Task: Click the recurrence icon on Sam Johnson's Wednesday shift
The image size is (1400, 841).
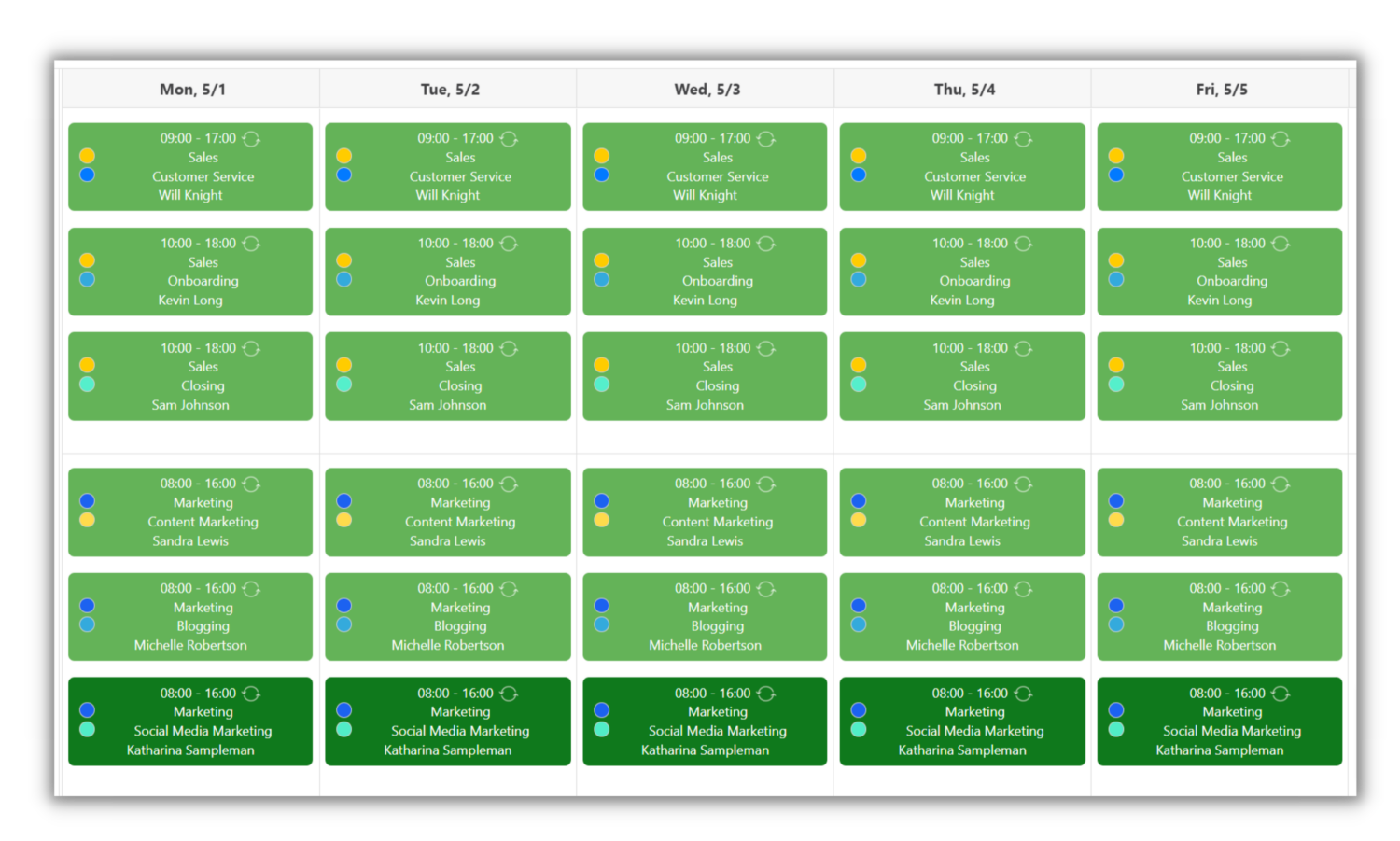Action: point(765,347)
